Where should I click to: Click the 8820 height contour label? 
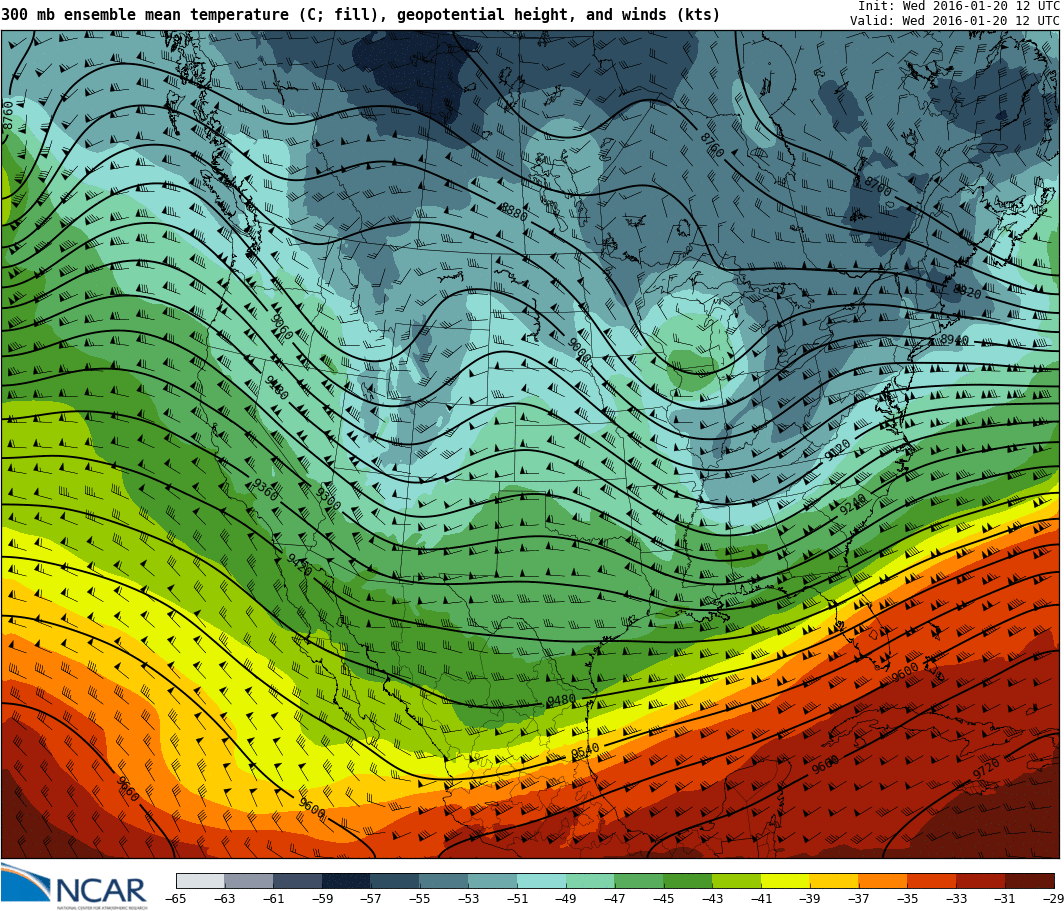[x=967, y=291]
